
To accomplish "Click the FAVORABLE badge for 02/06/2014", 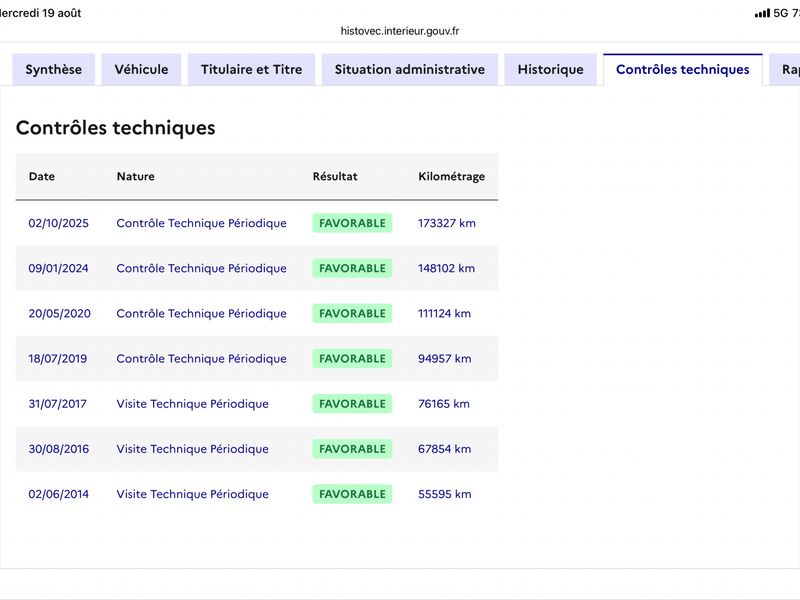I will [x=352, y=494].
